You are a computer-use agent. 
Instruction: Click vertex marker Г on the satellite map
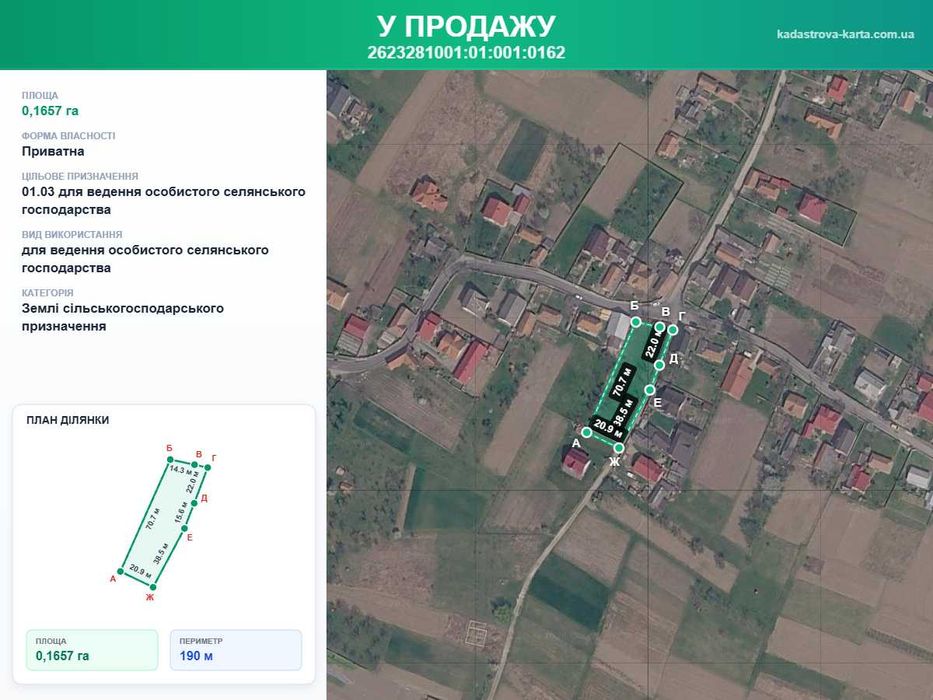[x=673, y=330]
